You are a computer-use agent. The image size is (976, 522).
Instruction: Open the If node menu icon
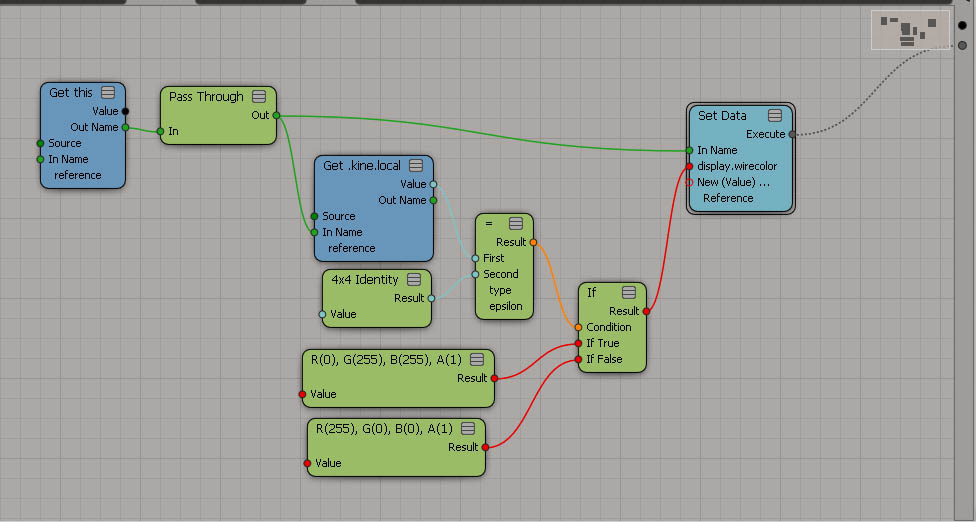[629, 292]
